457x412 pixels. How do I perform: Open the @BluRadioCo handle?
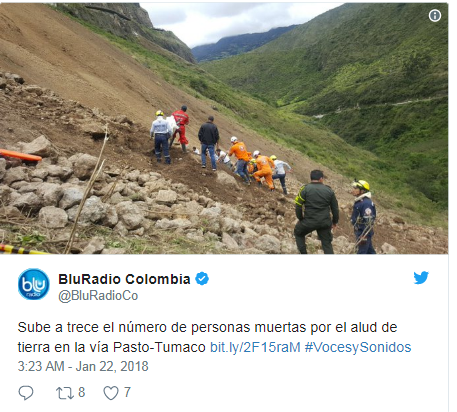click(98, 296)
